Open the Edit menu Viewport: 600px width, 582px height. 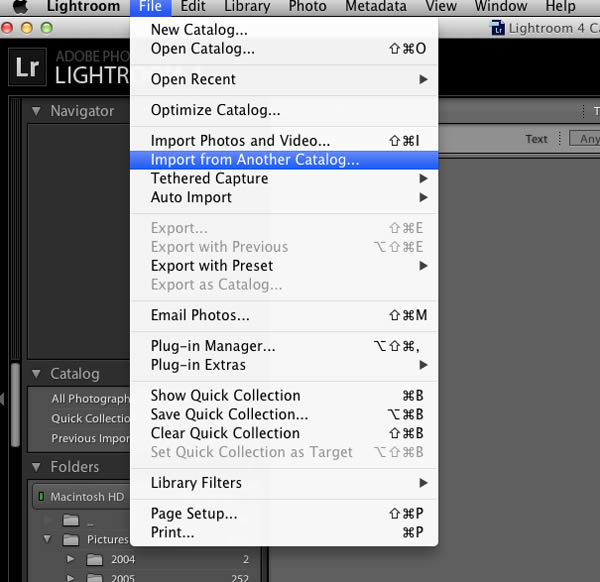pyautogui.click(x=193, y=7)
